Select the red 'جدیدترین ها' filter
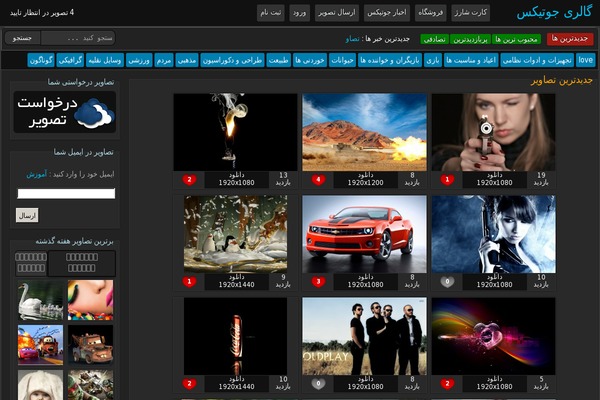The height and width of the screenshot is (400, 600). pos(570,39)
